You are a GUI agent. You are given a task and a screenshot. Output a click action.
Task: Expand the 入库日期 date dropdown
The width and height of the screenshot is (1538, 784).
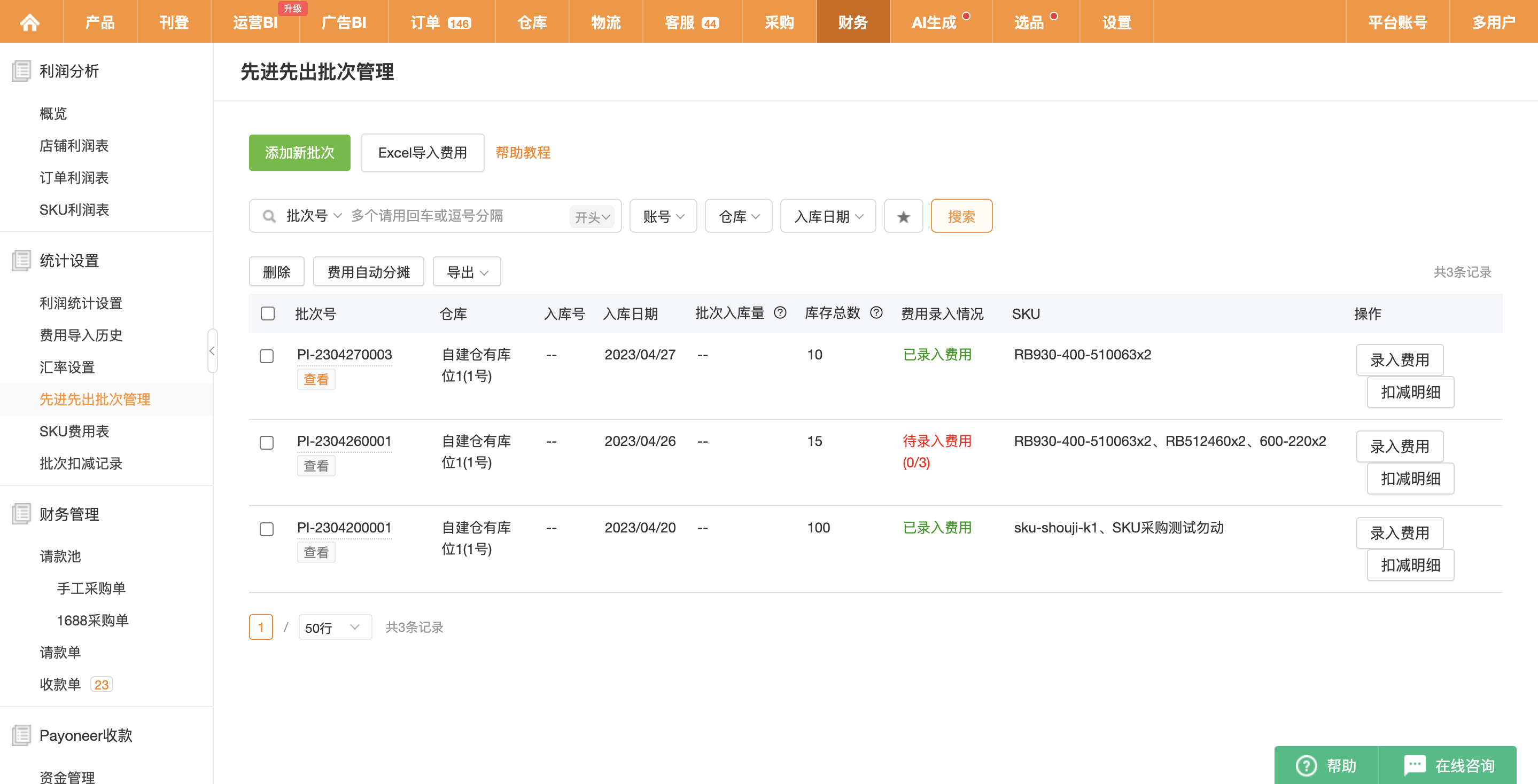[827, 217]
